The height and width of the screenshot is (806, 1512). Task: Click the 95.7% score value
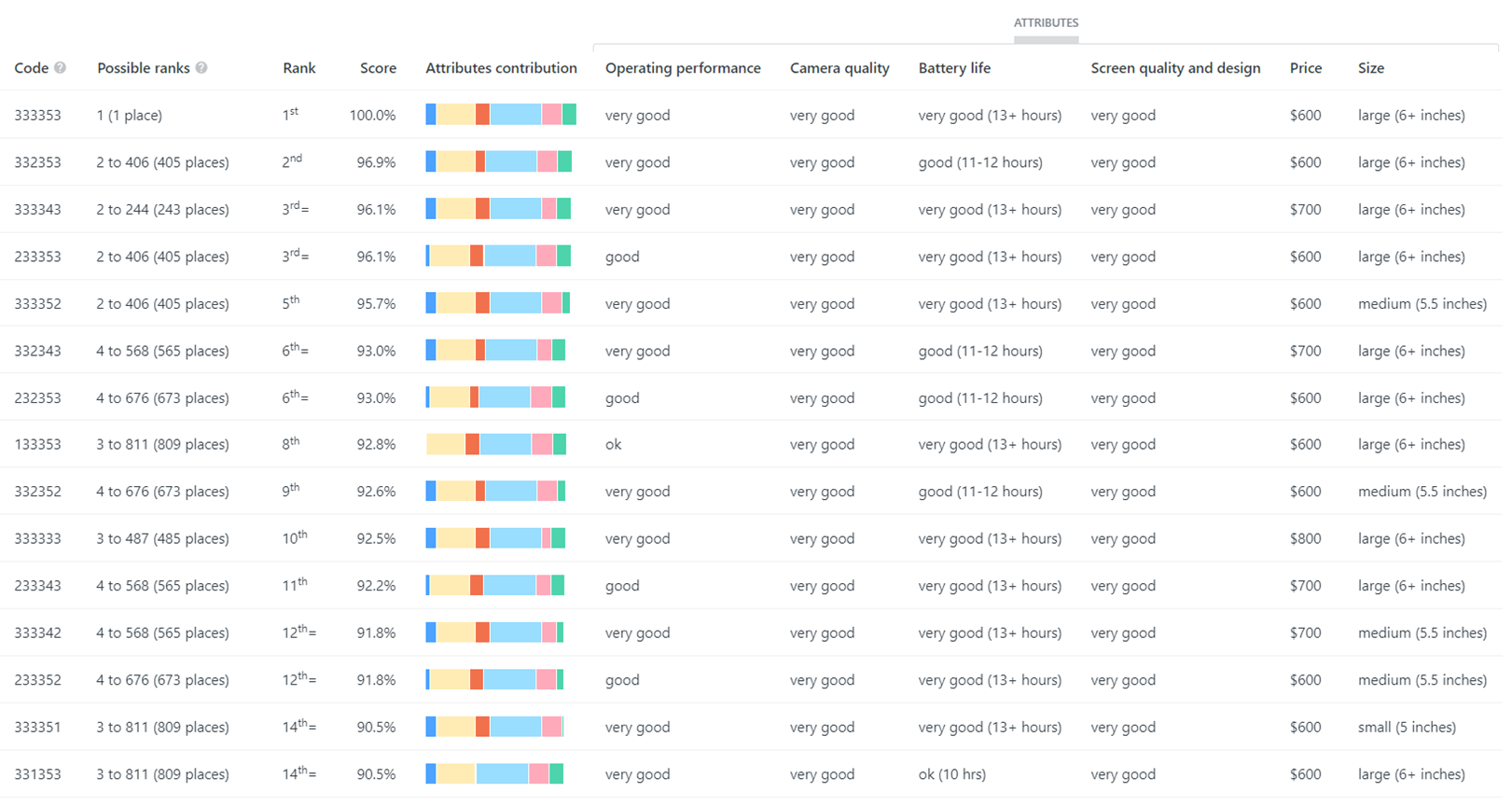click(x=377, y=304)
